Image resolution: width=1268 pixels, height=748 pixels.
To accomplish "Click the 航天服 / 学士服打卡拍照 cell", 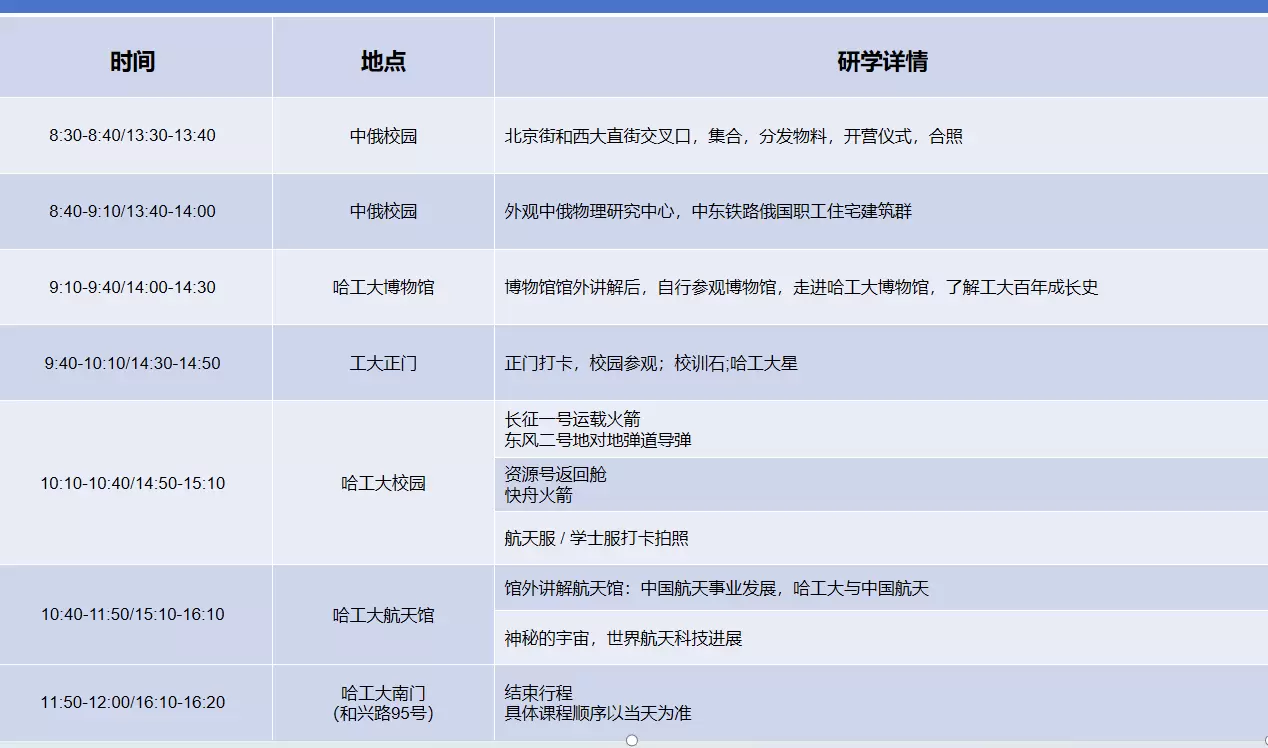I will click(x=881, y=538).
